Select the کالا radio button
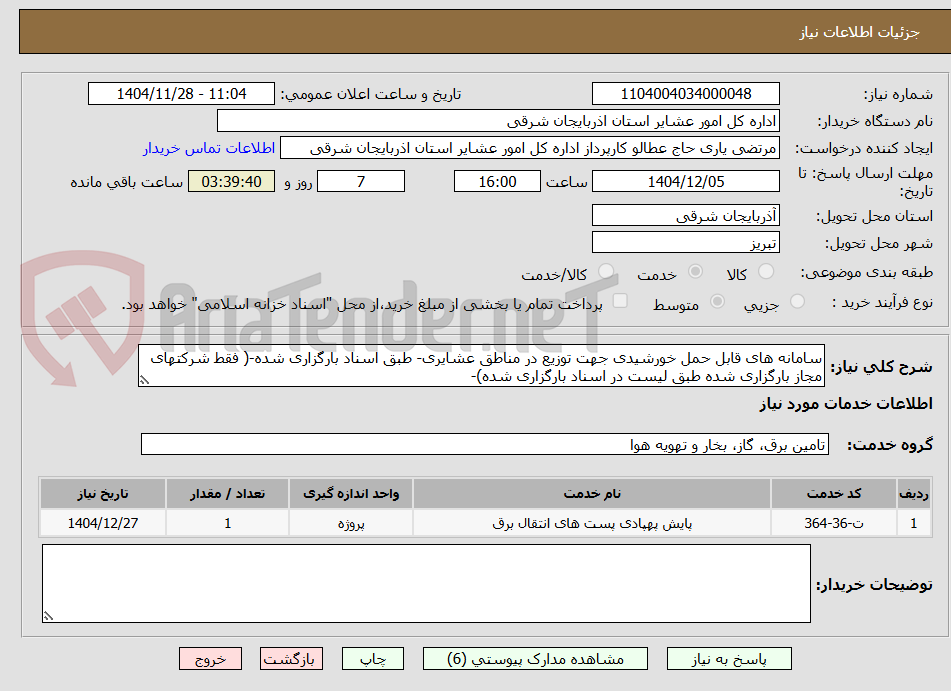Image resolution: width=951 pixels, height=691 pixels. (766, 271)
